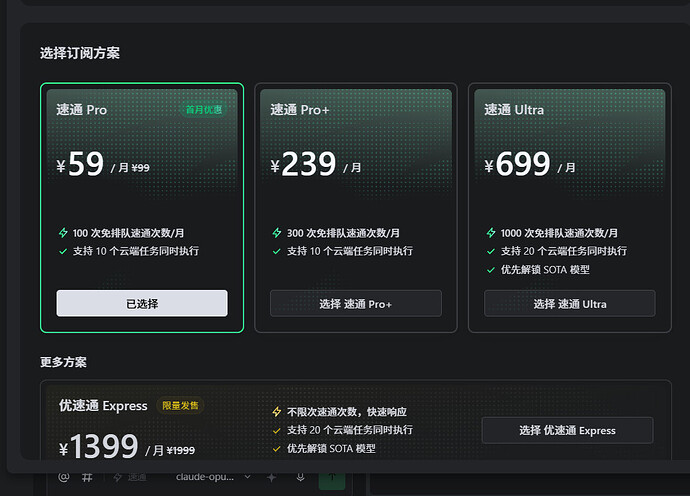The height and width of the screenshot is (496, 690).
Task: Click checkmark beside 支持 10 个云端任务 in 速通 Pro card
Action: point(63,251)
